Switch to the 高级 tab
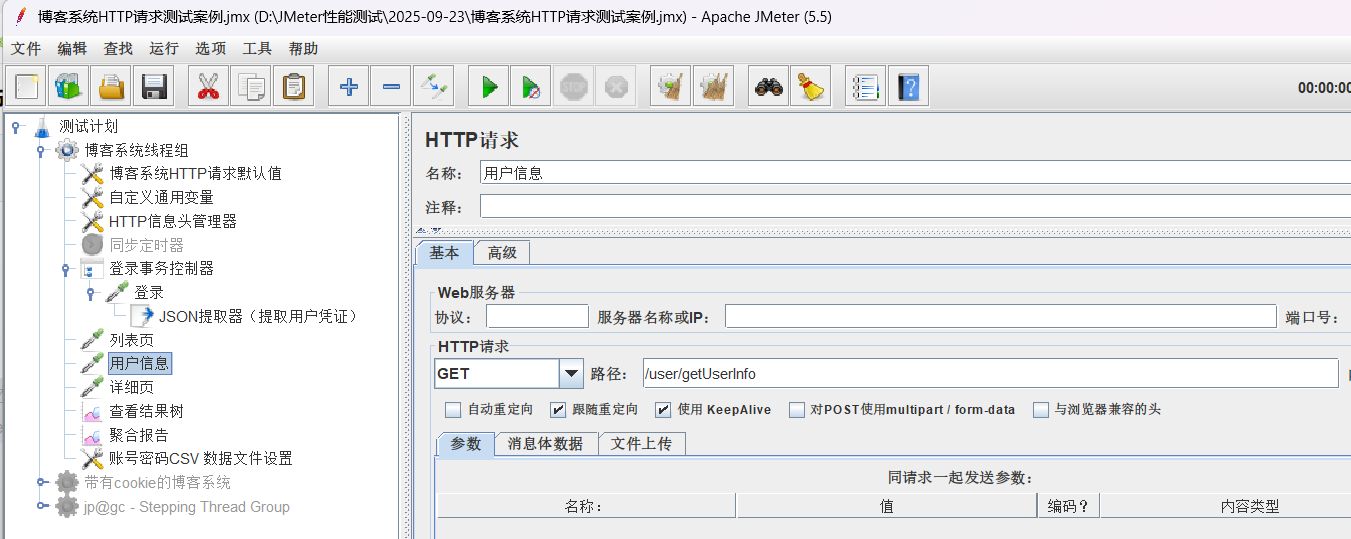The width and height of the screenshot is (1351, 539). [502, 253]
